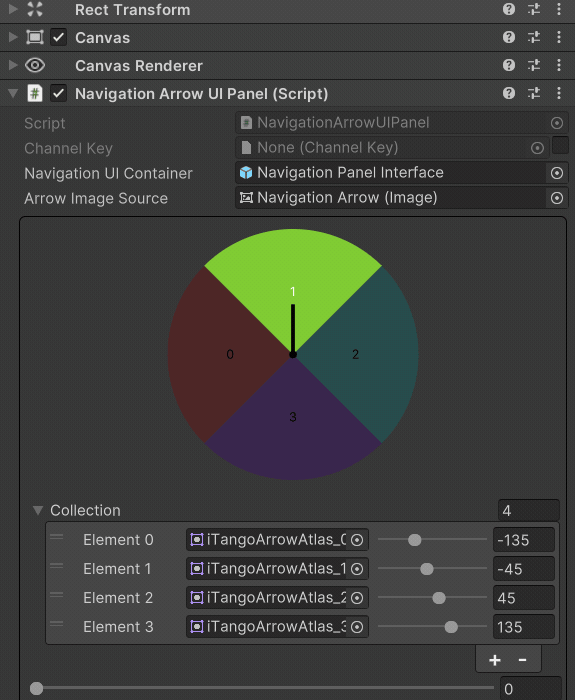The height and width of the screenshot is (700, 575).
Task: Toggle the Canvas component enabled checkbox
Action: [x=58, y=37]
